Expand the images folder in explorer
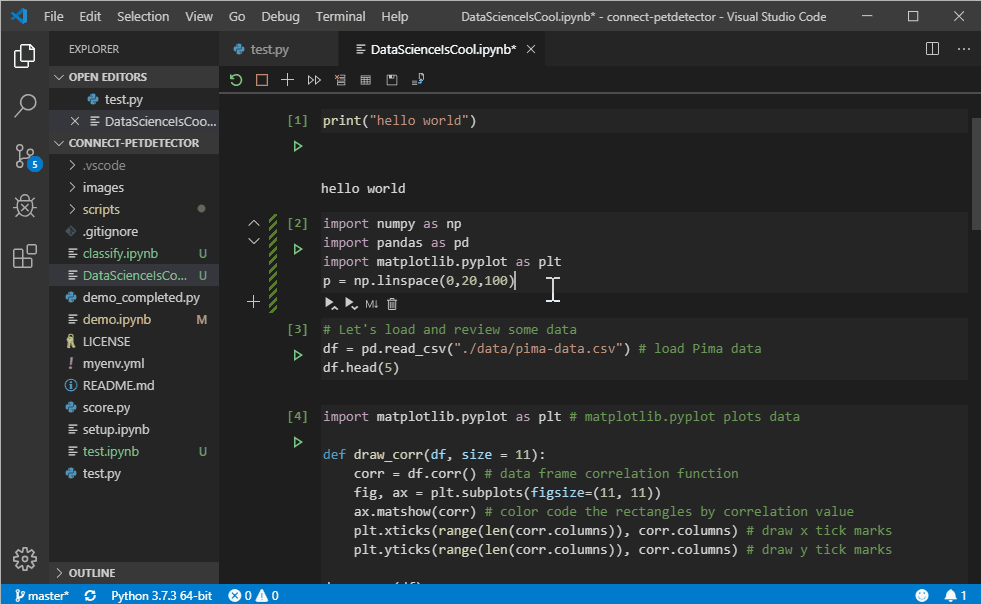 click(103, 187)
